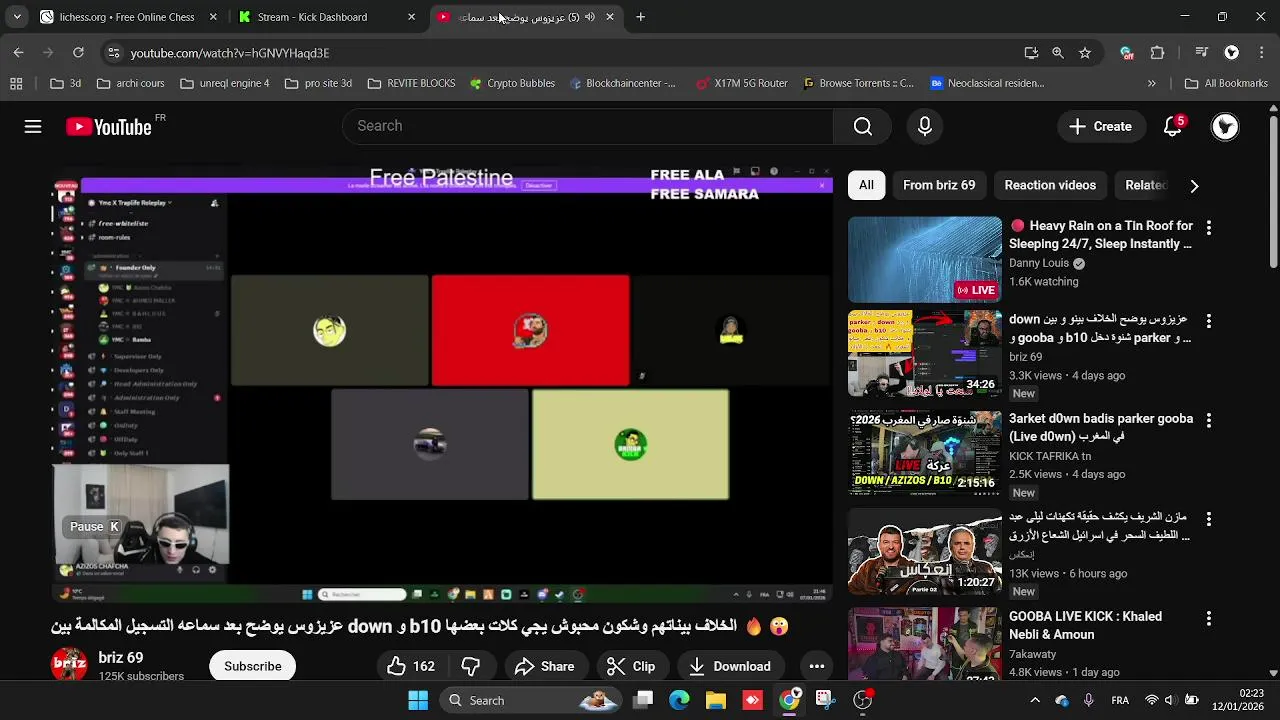Click the Clip button

[631, 666]
